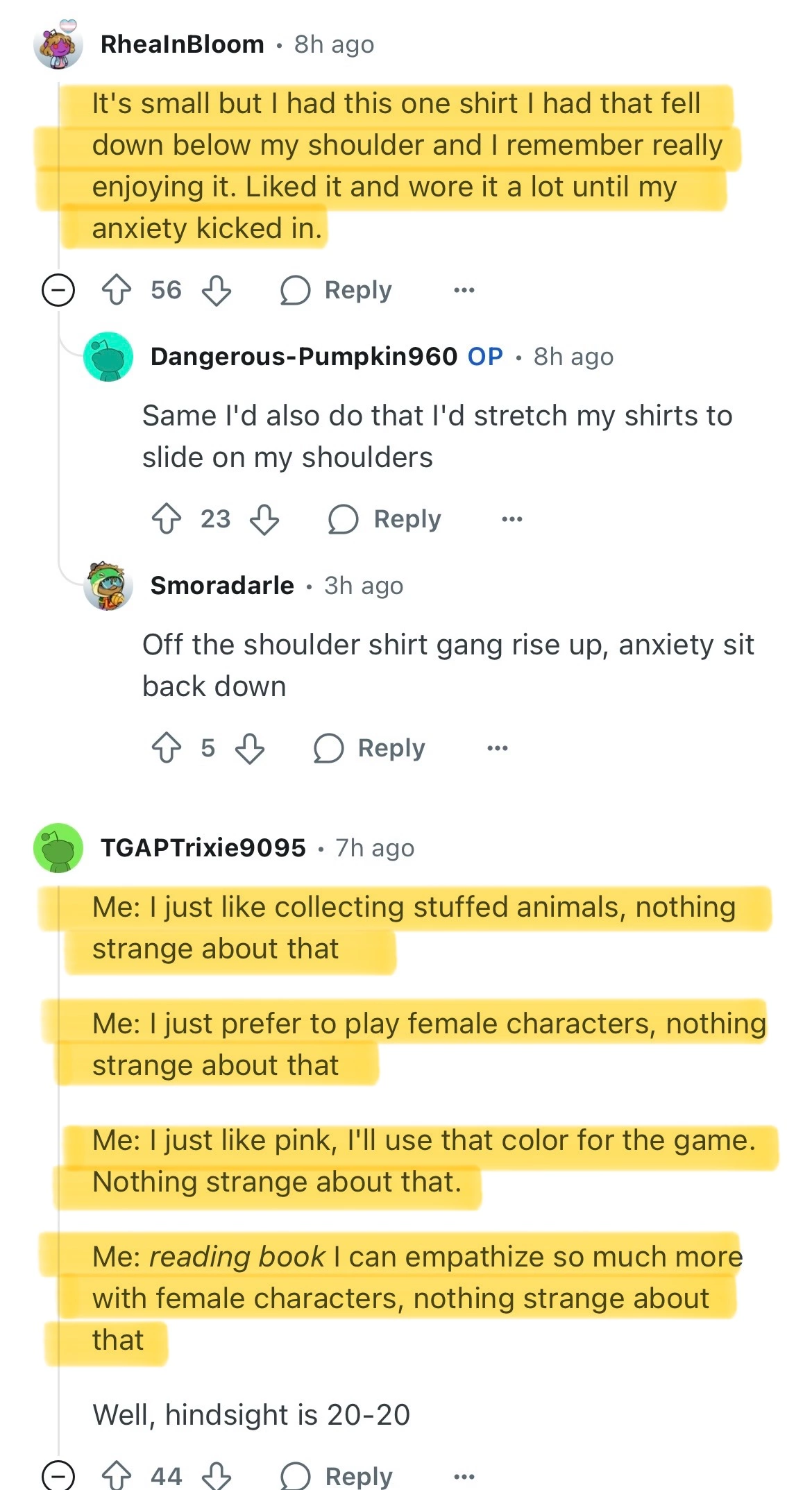The width and height of the screenshot is (812, 1490).
Task: View Dangerous-Pumpkin960's avatar
Action: [108, 357]
